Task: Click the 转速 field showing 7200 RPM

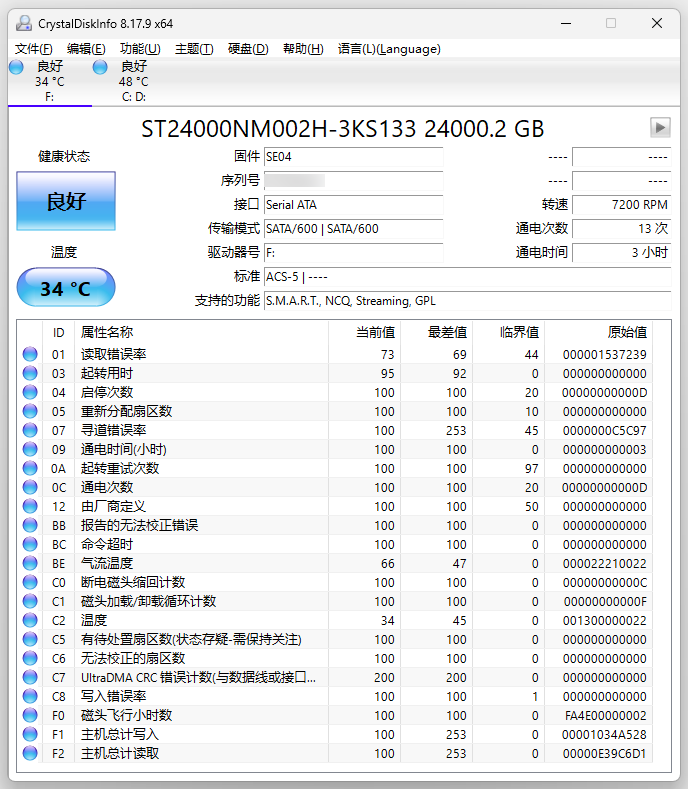Action: point(622,205)
